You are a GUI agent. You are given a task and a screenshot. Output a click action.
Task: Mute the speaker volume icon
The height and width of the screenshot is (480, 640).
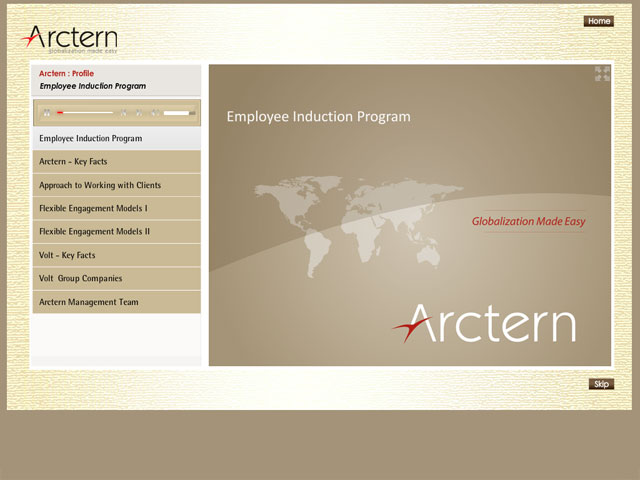(x=154, y=113)
